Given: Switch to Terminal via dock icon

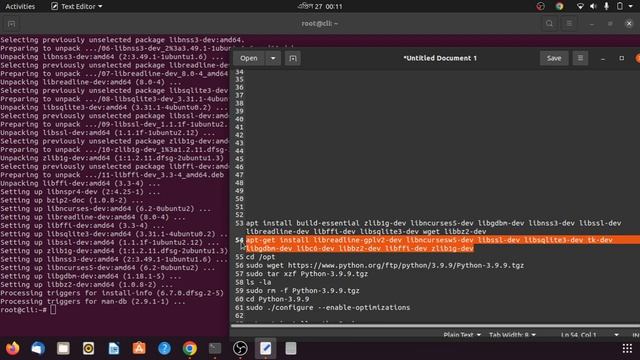Looking at the screenshot, I should pyautogui.click(x=215, y=348).
